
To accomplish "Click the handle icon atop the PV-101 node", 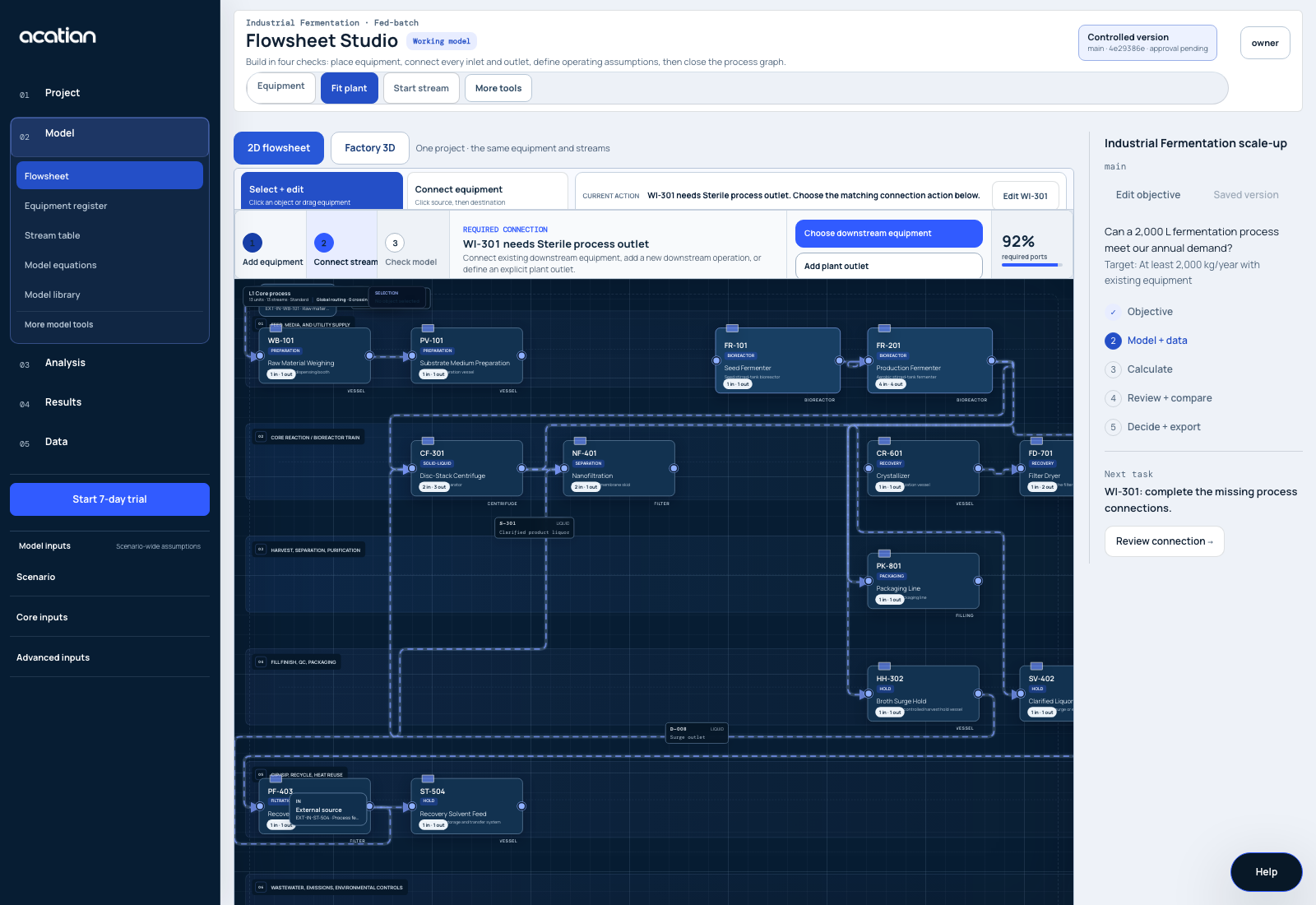I will click(x=428, y=328).
